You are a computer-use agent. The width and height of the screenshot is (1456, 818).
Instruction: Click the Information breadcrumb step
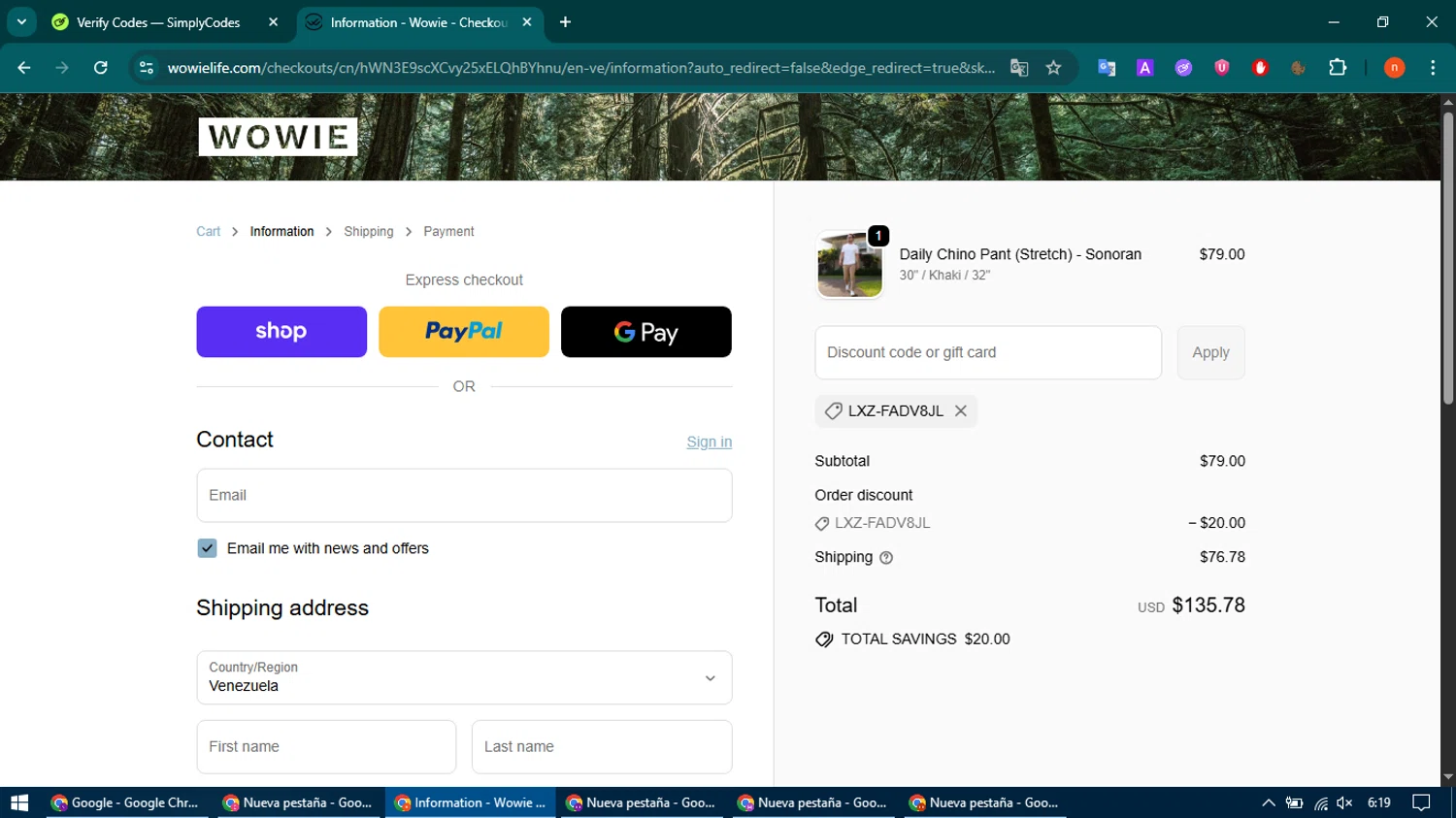[281, 232]
